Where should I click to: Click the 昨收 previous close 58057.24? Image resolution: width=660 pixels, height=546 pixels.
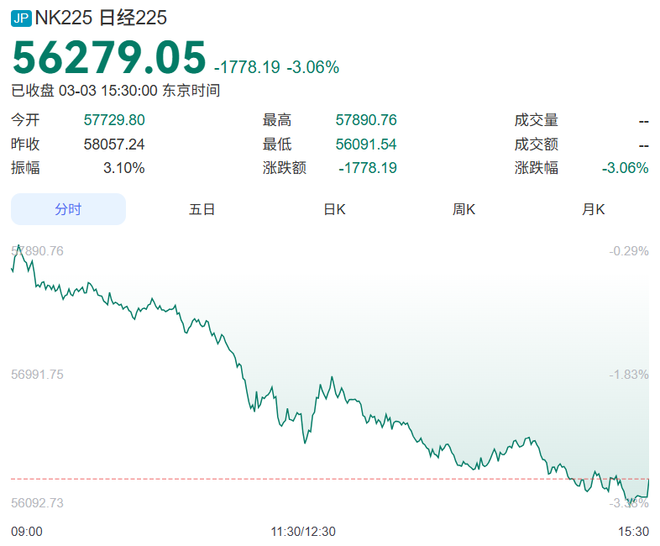click(x=114, y=144)
